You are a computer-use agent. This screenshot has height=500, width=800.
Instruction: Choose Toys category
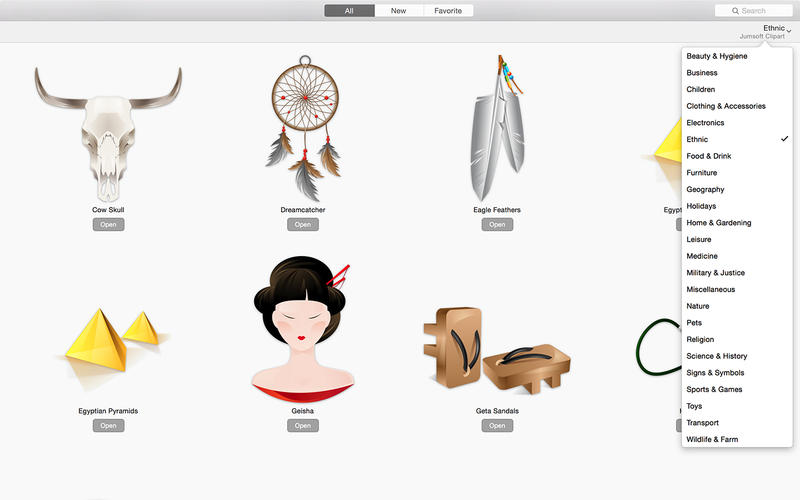(737, 406)
